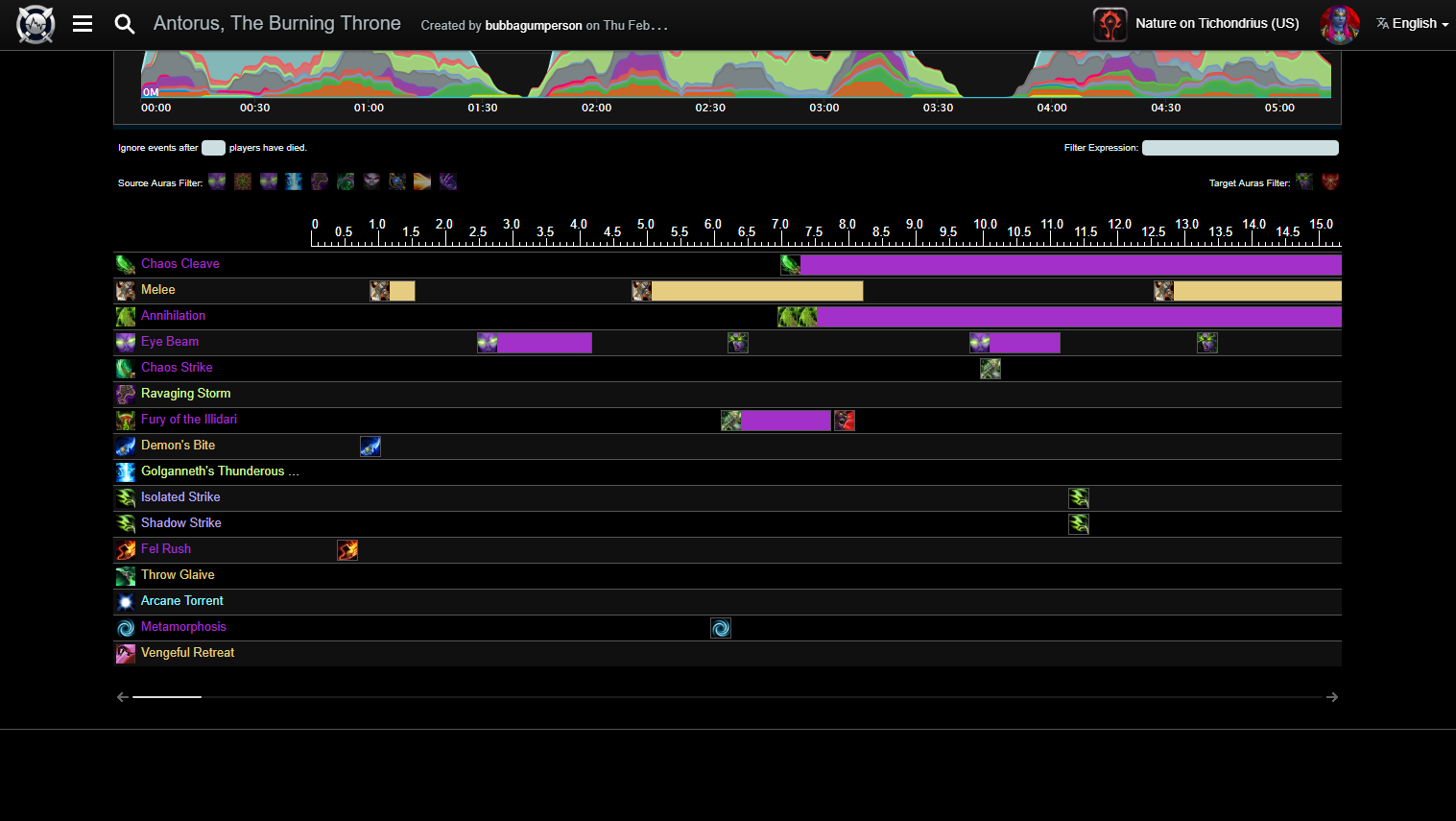Click Eye Beam bar near 2.5 seconds

pyautogui.click(x=544, y=343)
